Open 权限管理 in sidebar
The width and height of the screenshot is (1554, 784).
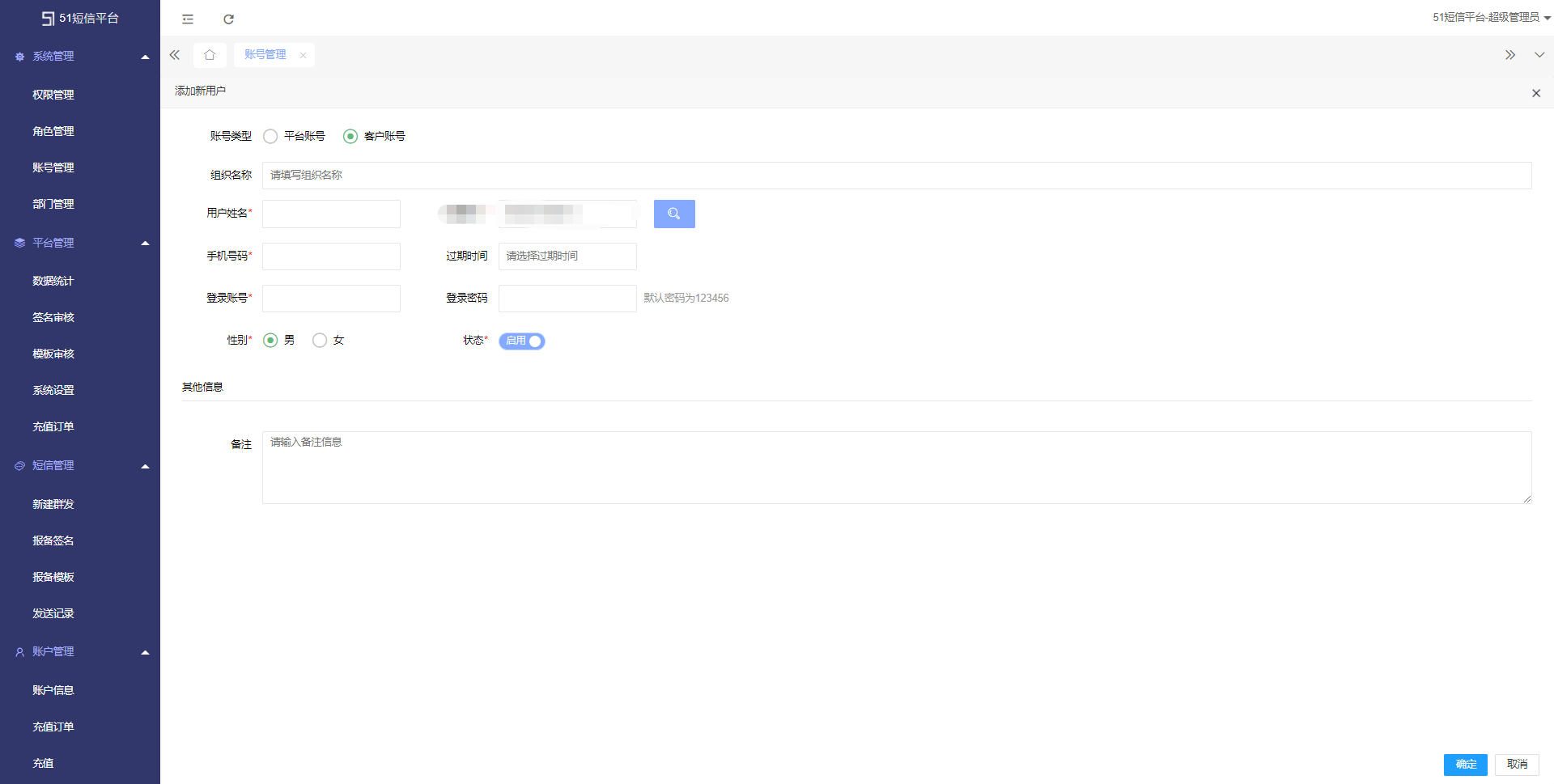[x=53, y=95]
